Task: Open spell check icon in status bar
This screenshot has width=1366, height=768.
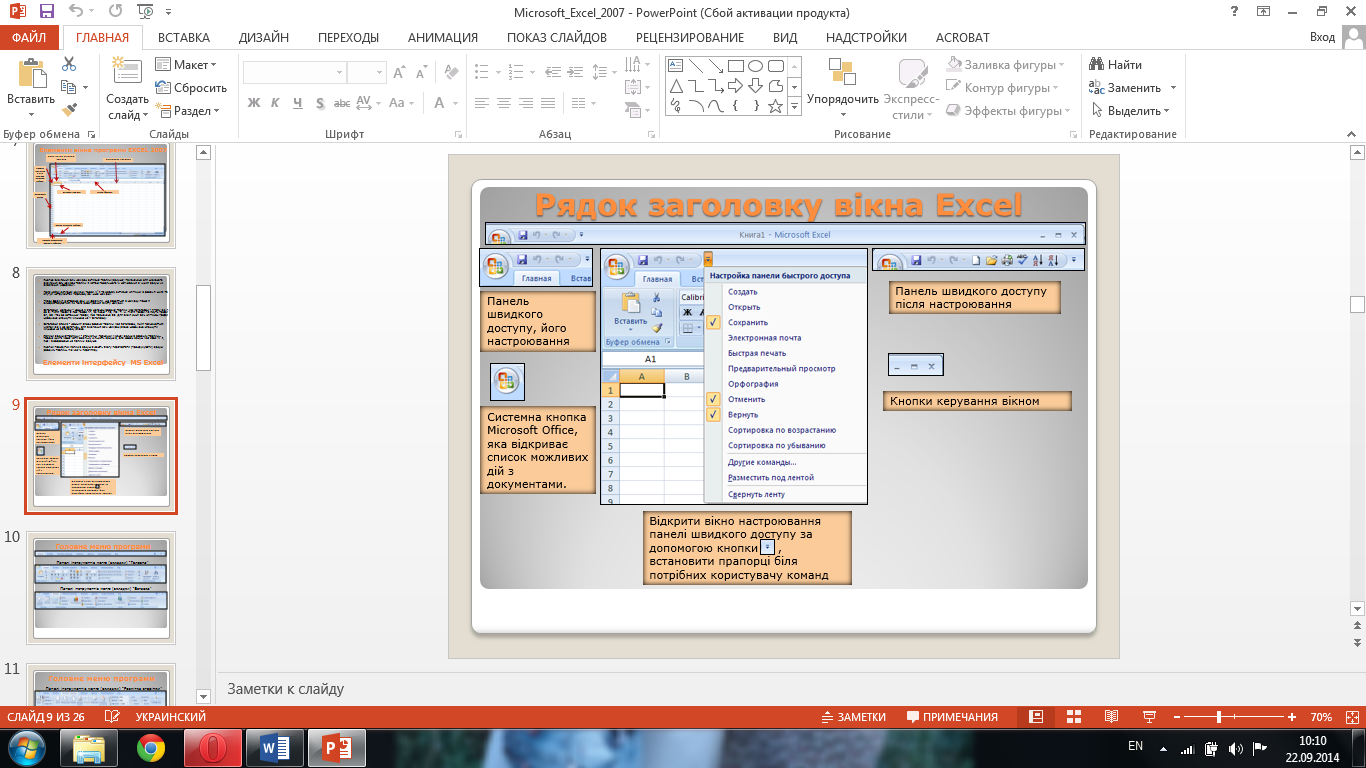Action: (113, 717)
